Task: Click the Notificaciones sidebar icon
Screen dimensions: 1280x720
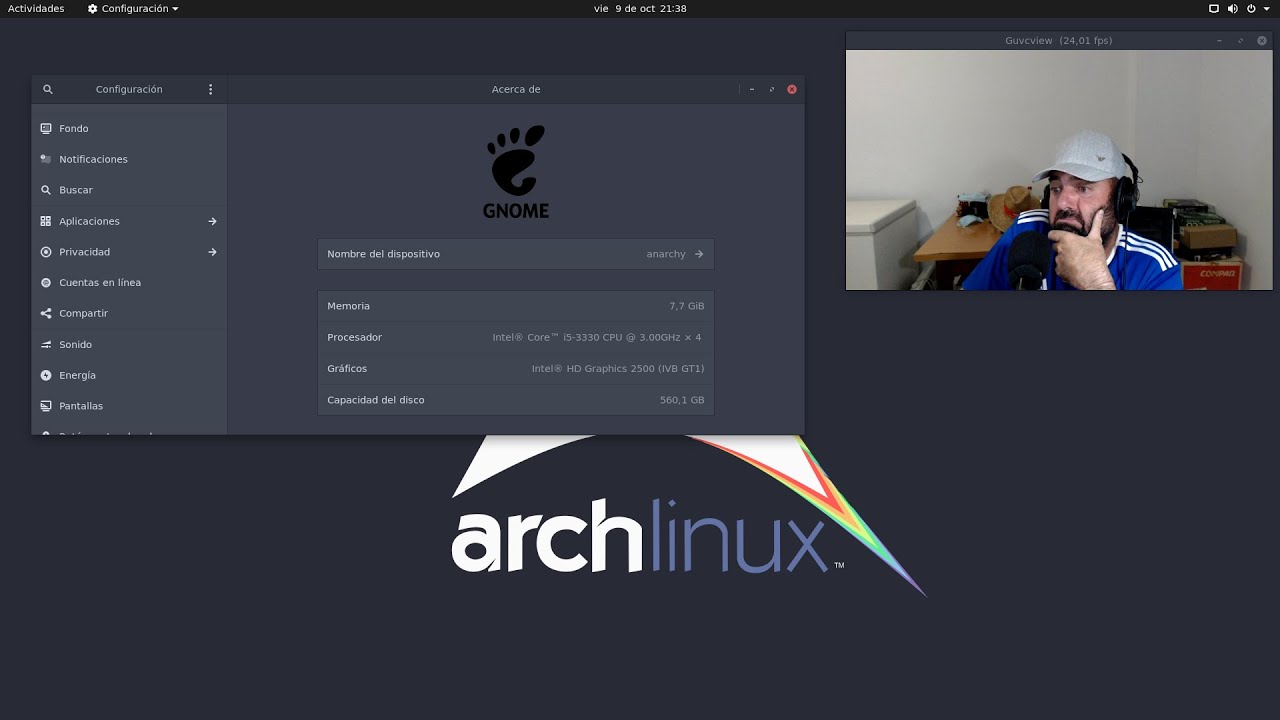Action: pos(46,159)
